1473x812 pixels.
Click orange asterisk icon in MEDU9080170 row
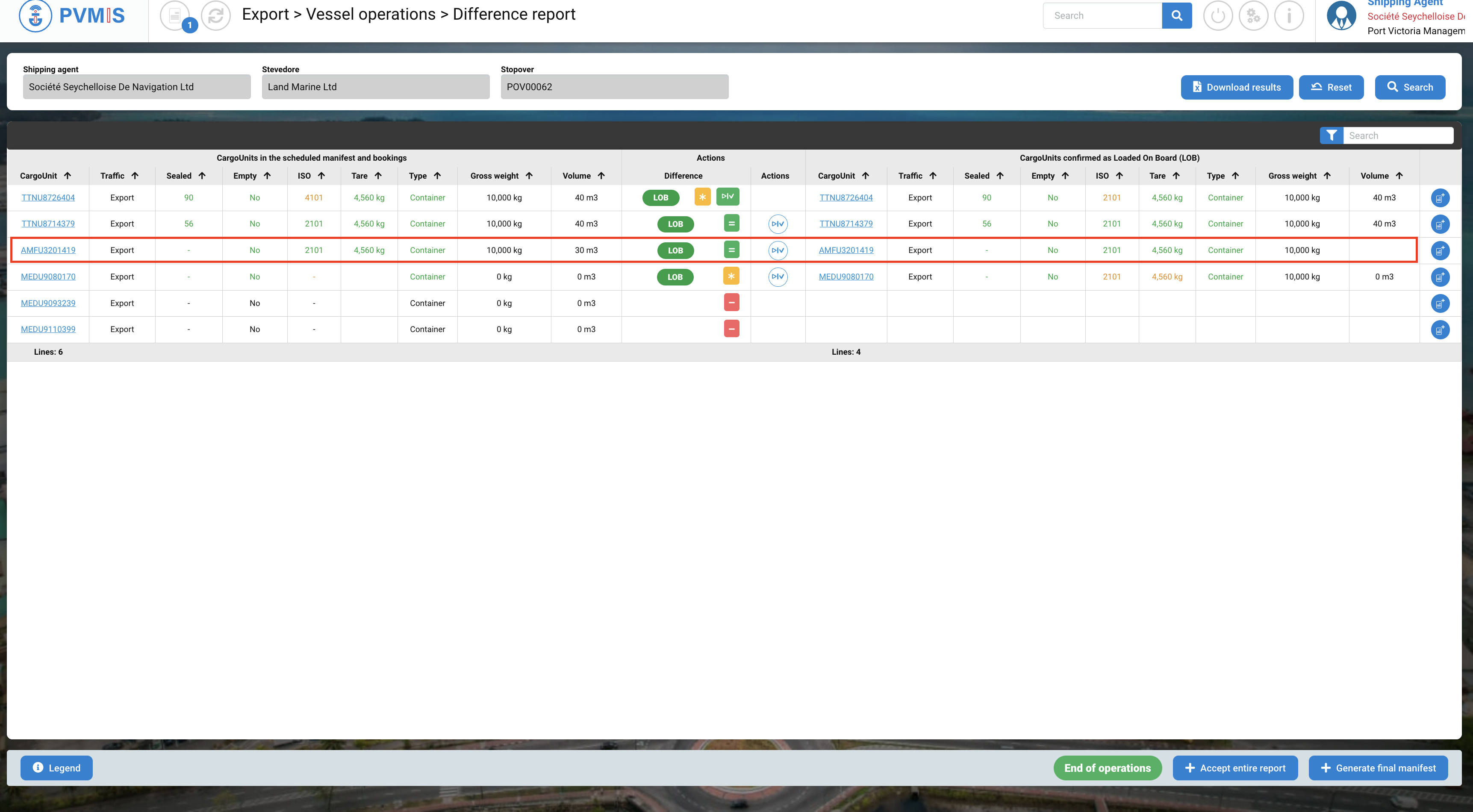(731, 276)
